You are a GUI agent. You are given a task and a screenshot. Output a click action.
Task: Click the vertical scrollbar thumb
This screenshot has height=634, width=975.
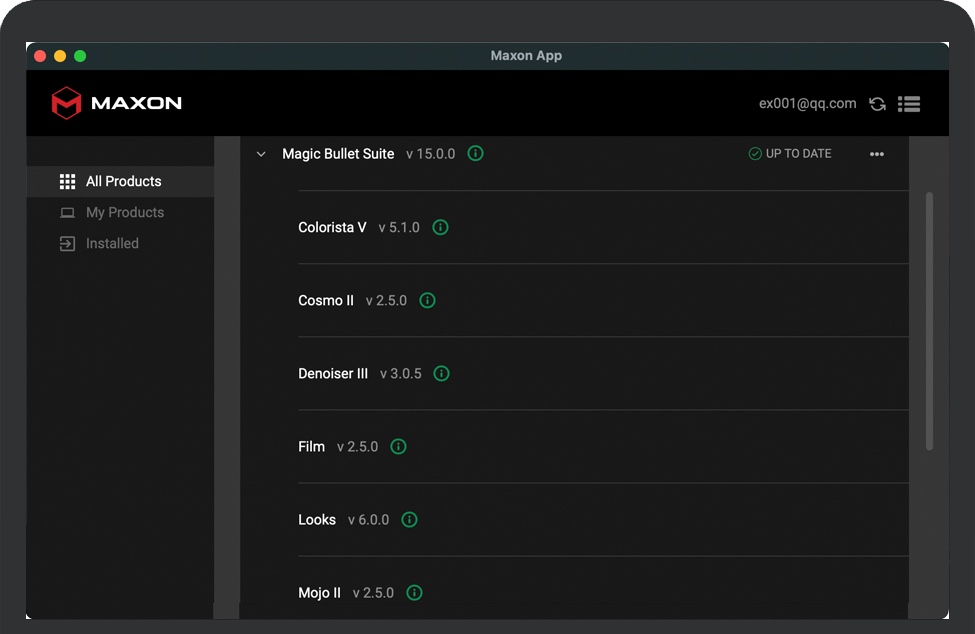[929, 320]
